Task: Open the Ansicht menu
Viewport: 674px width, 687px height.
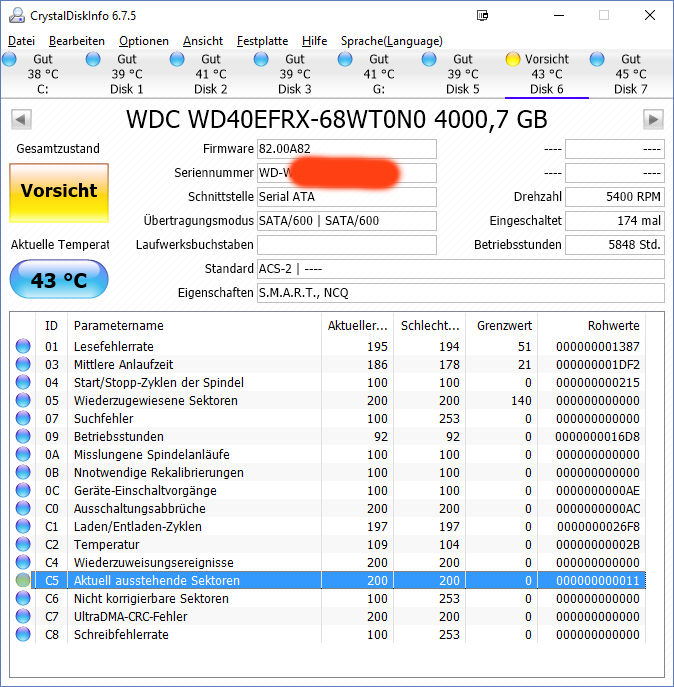Action: click(x=203, y=41)
